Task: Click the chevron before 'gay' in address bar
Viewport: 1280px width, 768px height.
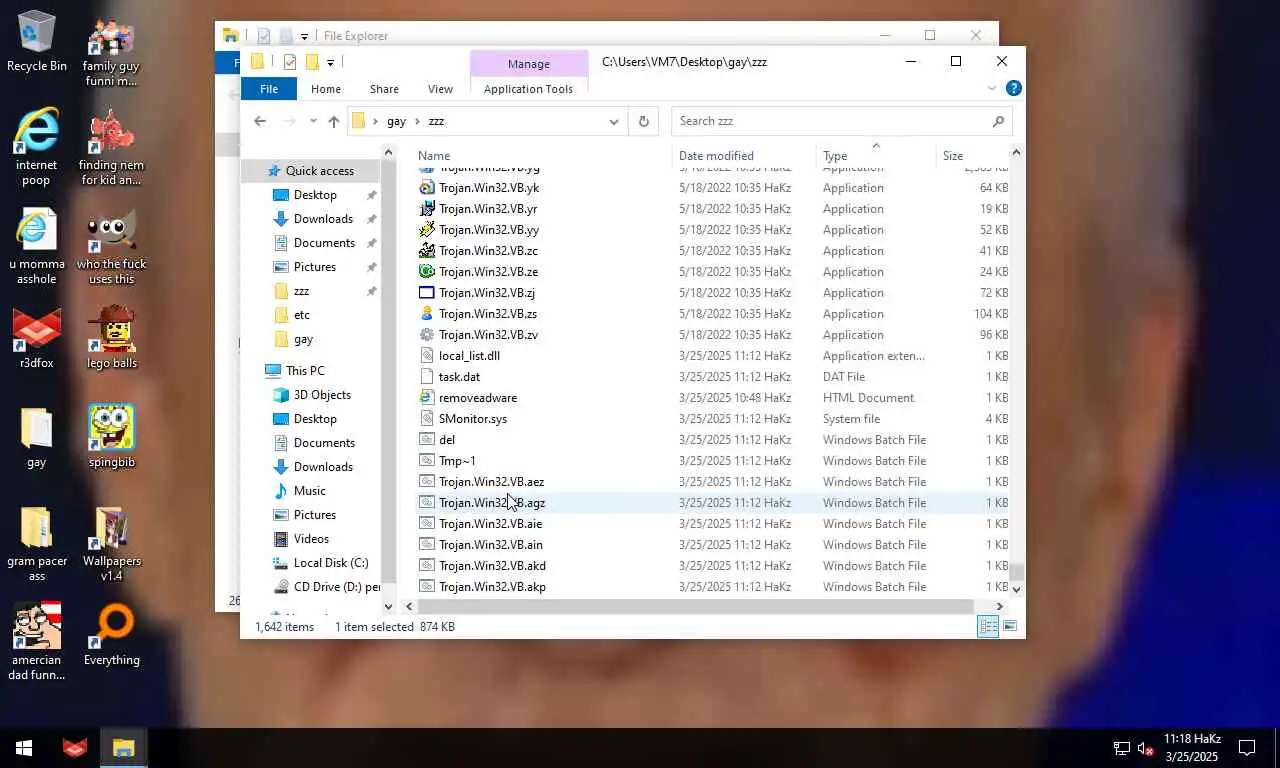Action: pyautogui.click(x=376, y=121)
